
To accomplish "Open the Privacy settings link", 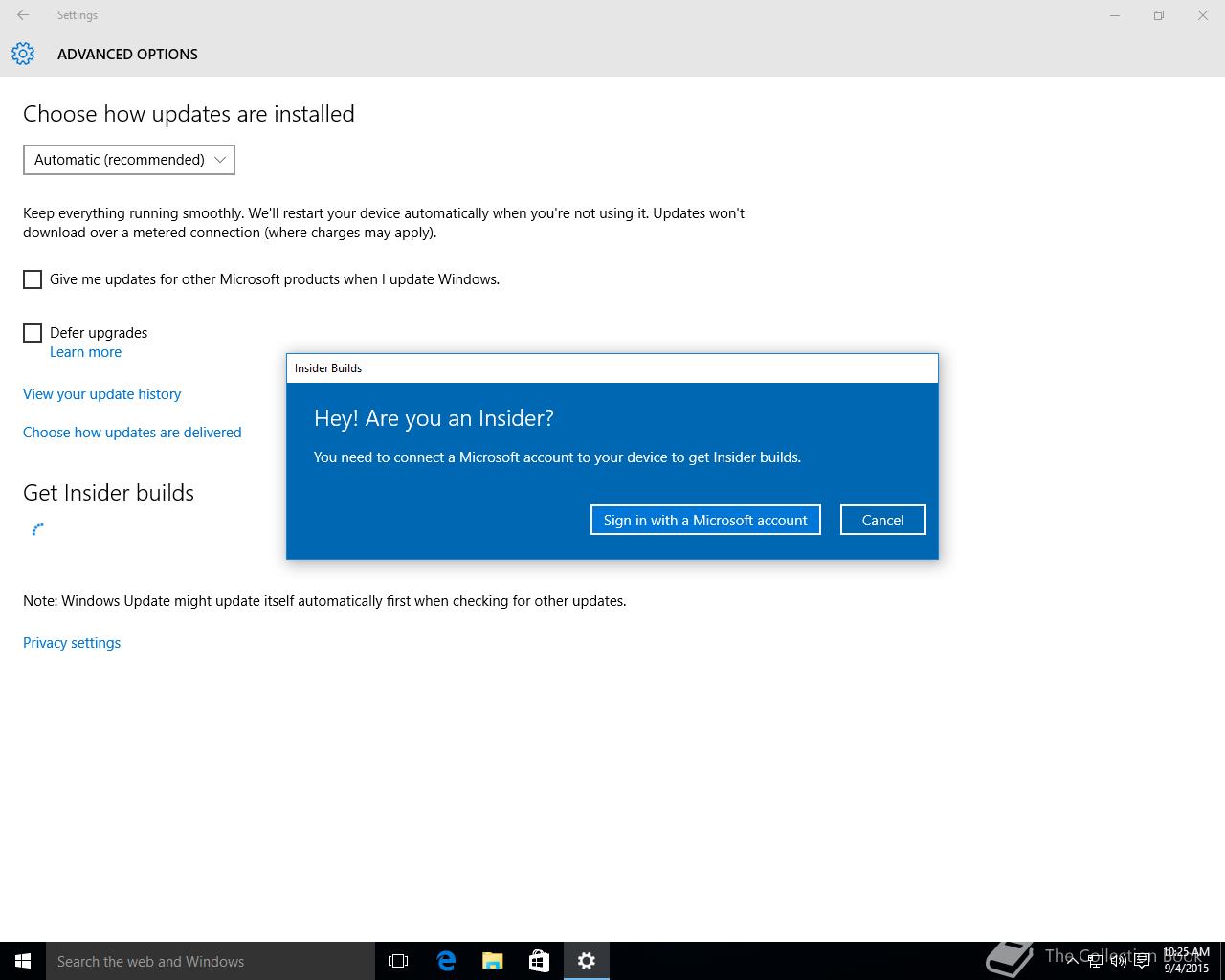I will [x=72, y=643].
